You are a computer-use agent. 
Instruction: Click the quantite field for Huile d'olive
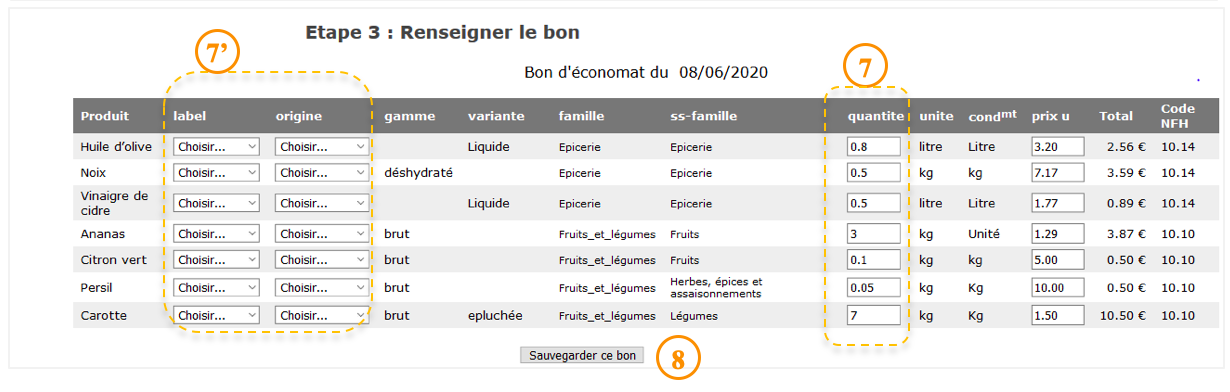coord(873,146)
